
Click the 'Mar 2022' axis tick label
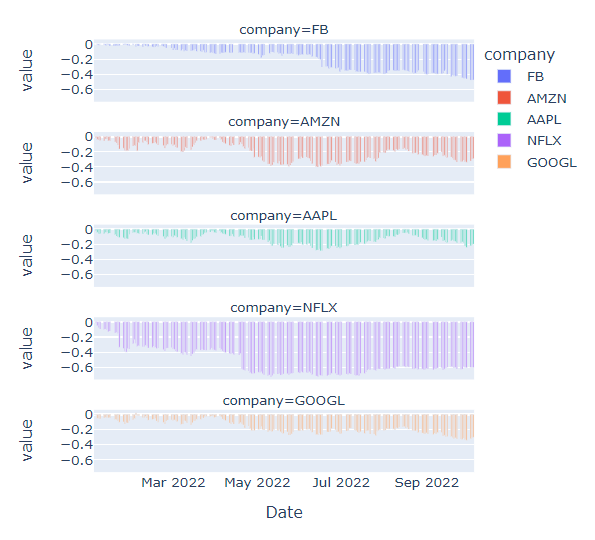(x=173, y=483)
